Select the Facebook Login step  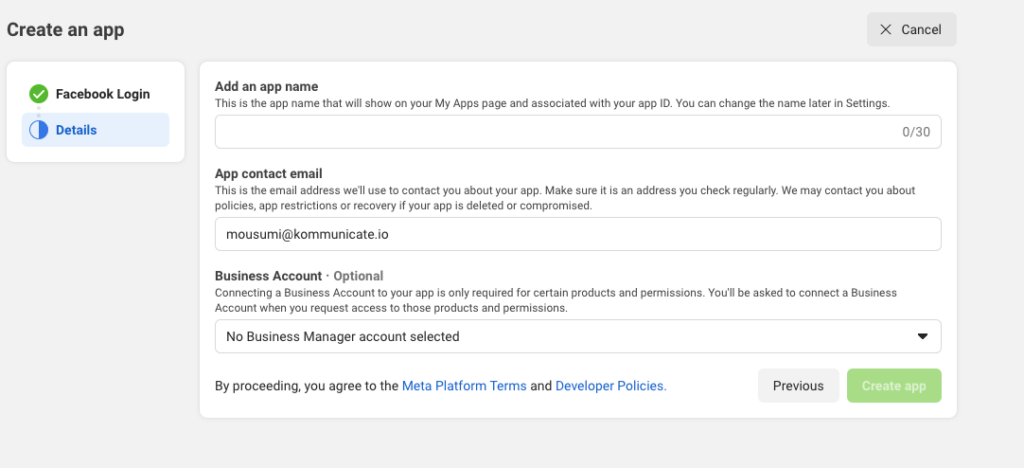95,94
